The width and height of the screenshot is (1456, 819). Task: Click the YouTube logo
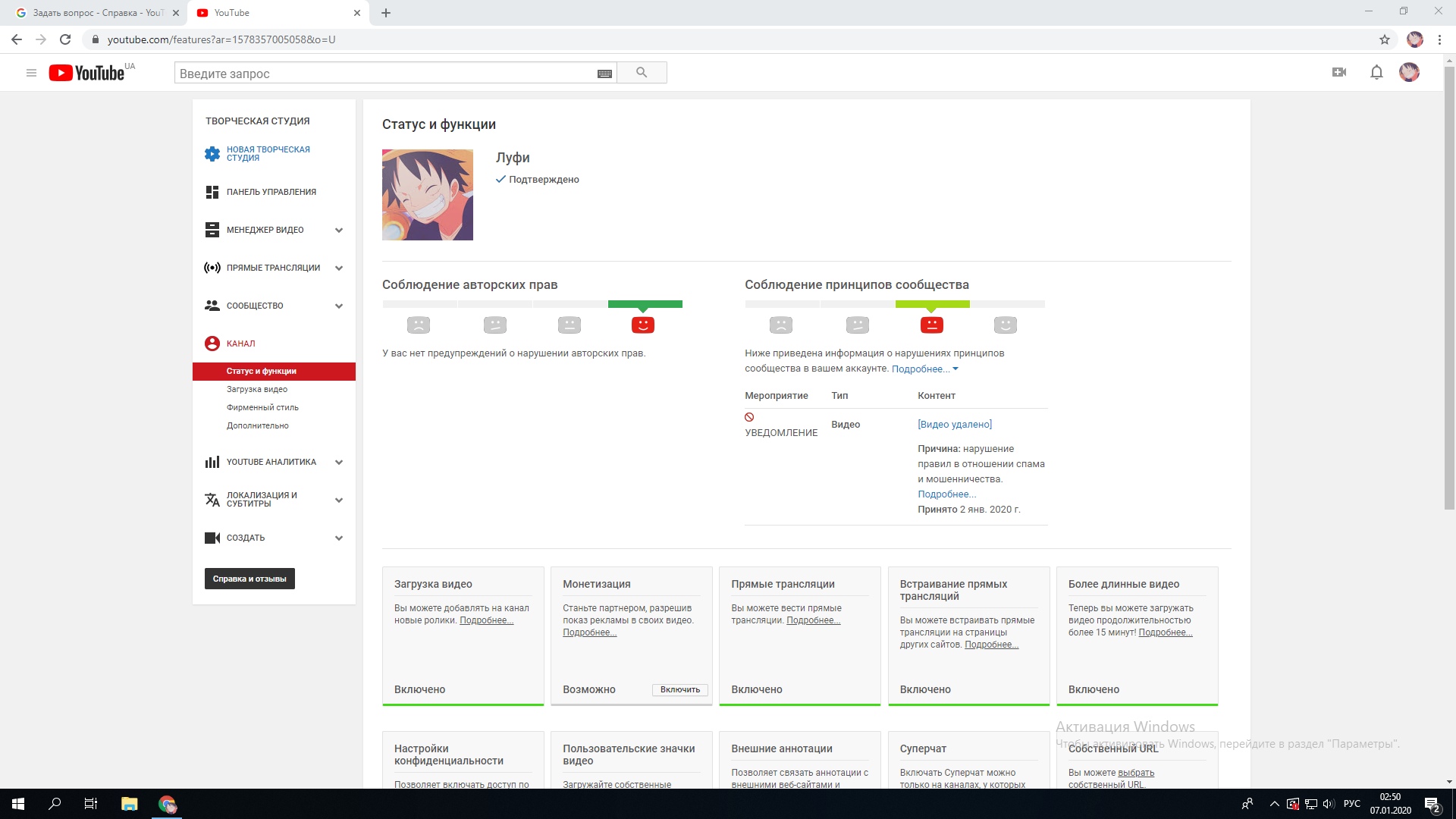coord(86,73)
